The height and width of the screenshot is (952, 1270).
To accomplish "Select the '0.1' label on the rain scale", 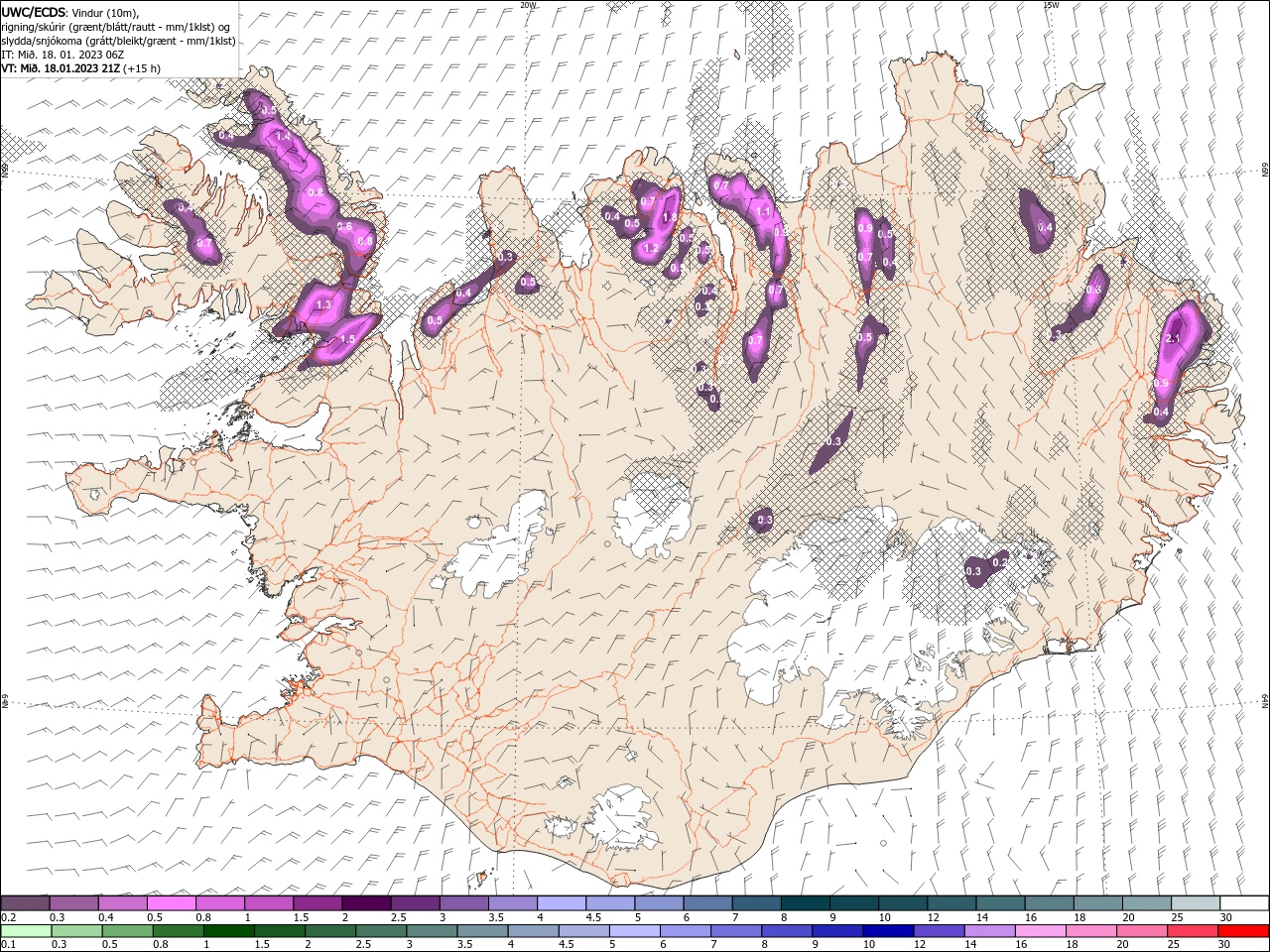I will (x=9, y=945).
